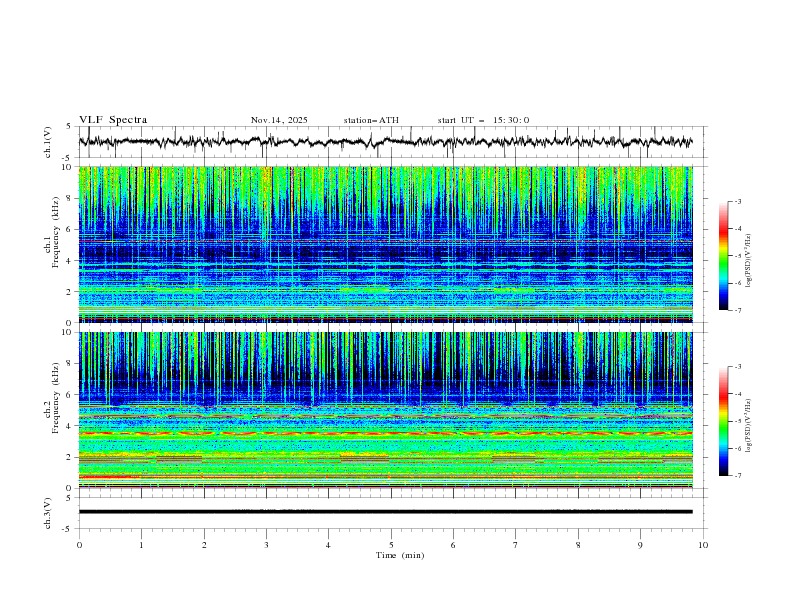Click the 8 minute tick label
This screenshot has width=792, height=612.
point(578,544)
